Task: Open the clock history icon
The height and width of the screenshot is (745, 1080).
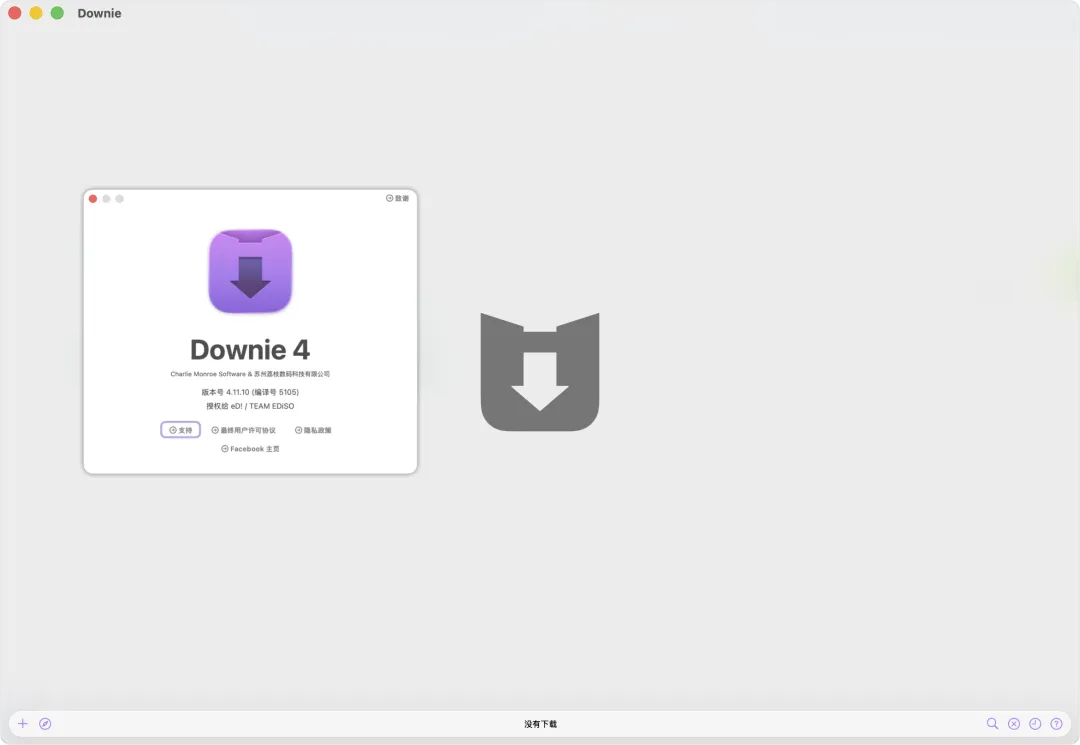Action: [x=1035, y=724]
